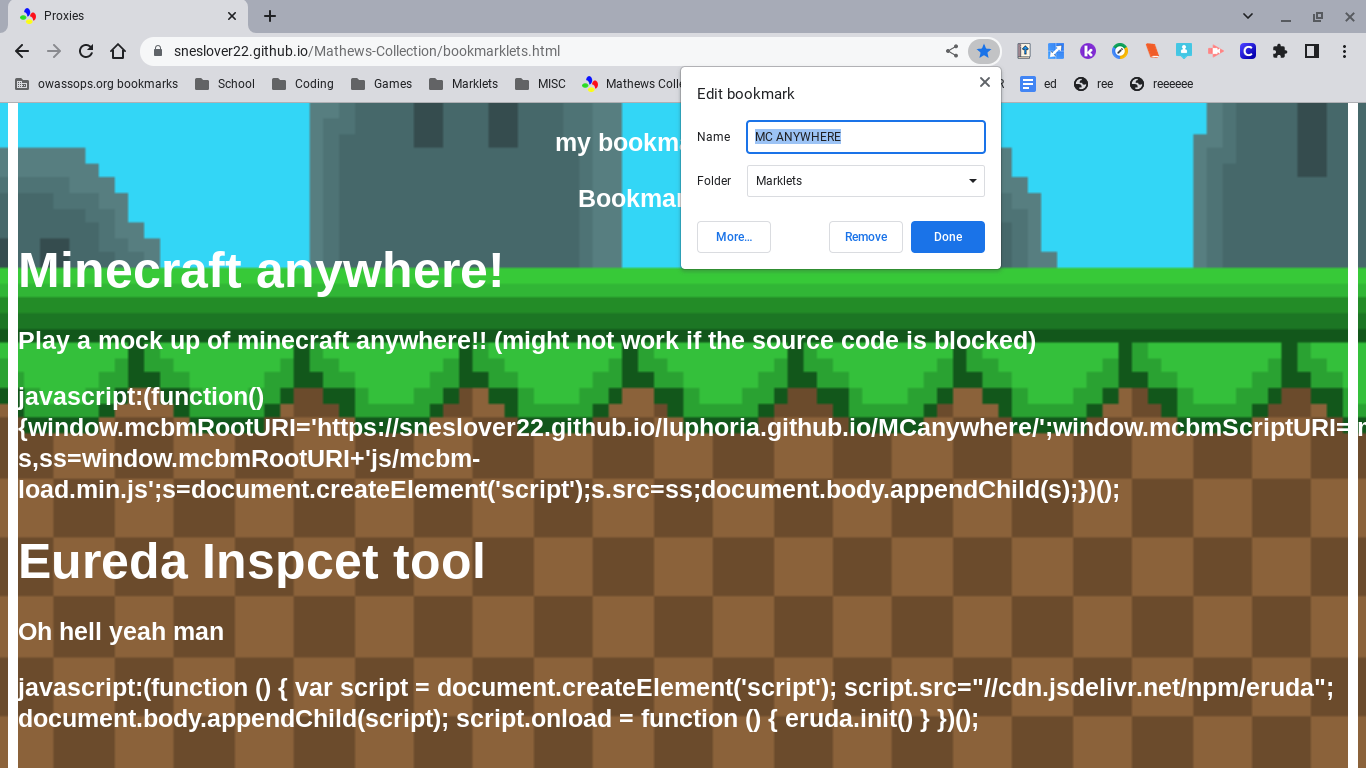
Task: Click the 'Play a mock up of minecraft' description
Action: click(527, 340)
